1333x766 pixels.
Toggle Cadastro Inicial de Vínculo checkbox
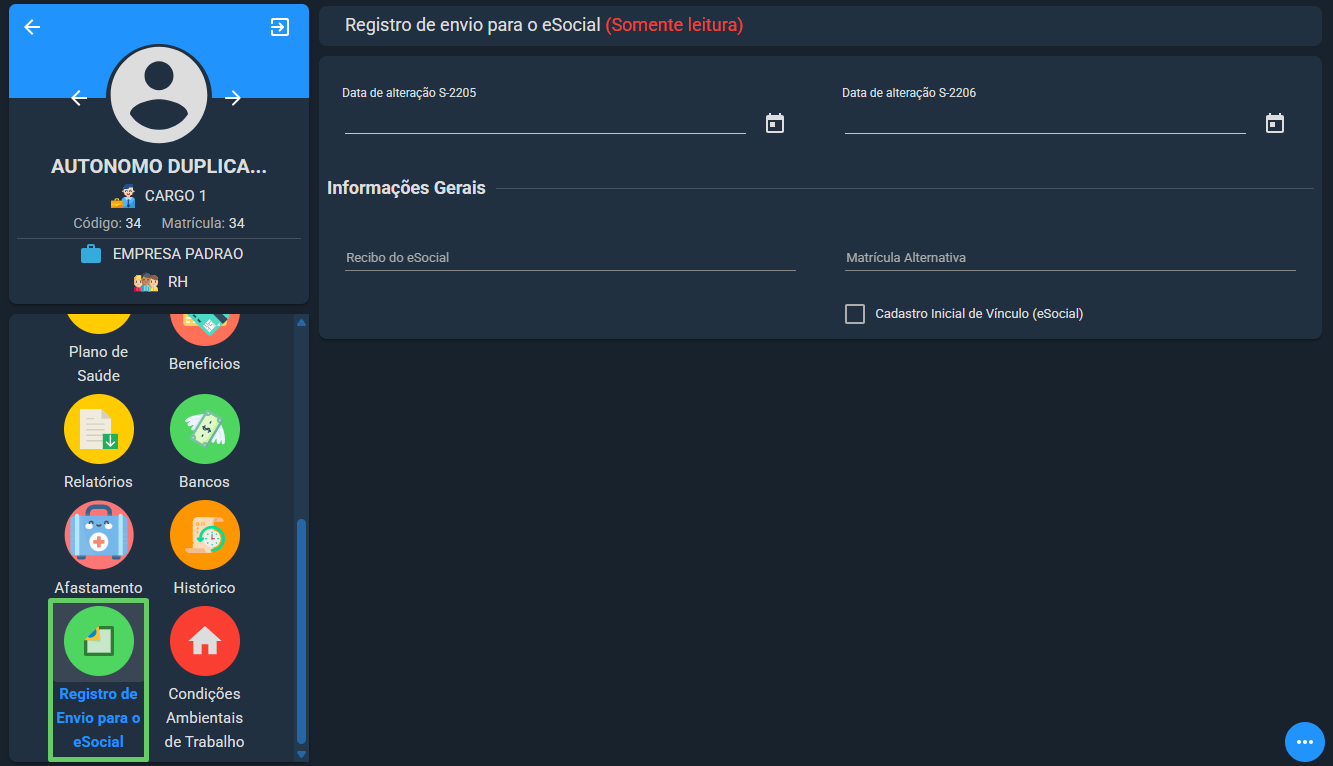point(855,314)
